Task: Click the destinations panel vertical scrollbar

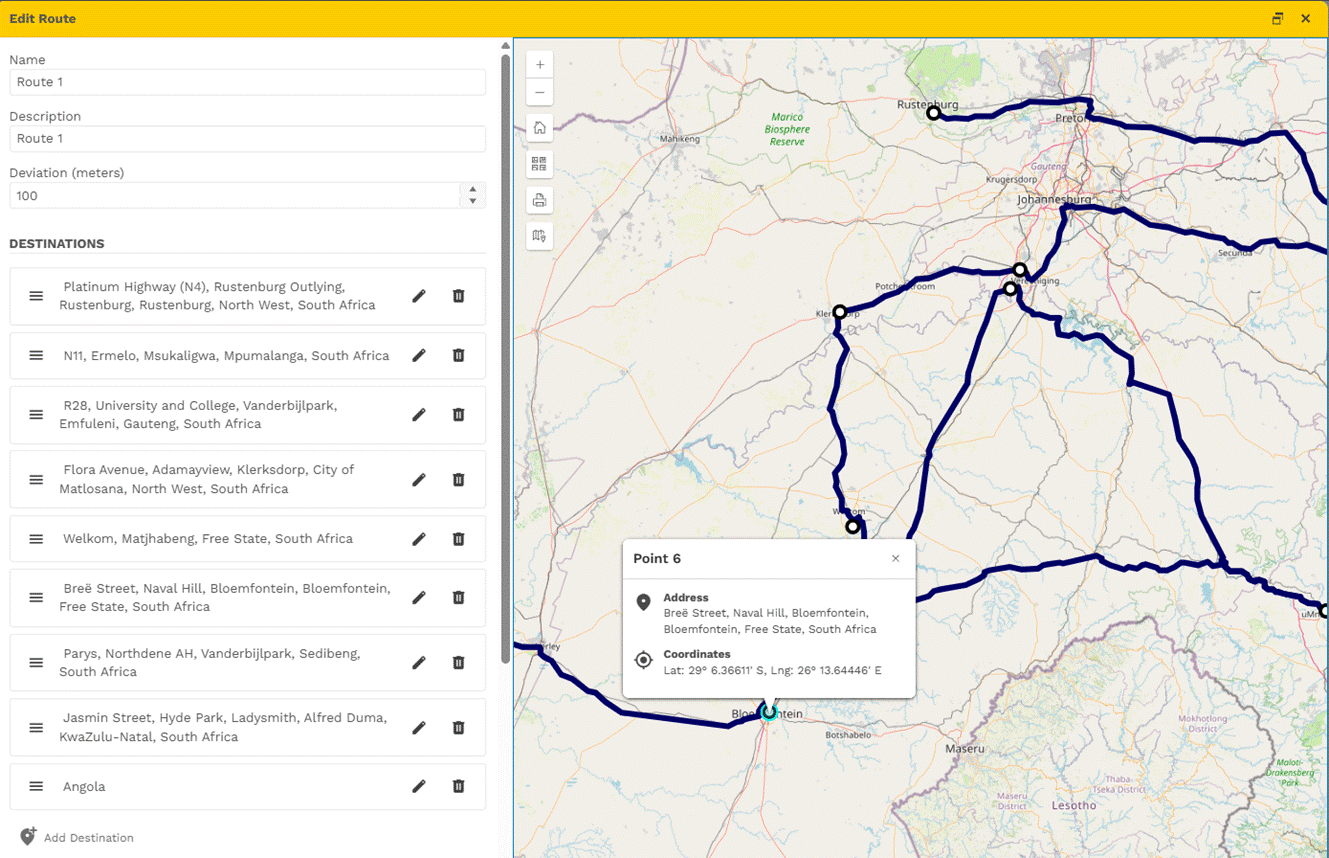Action: coord(506,360)
